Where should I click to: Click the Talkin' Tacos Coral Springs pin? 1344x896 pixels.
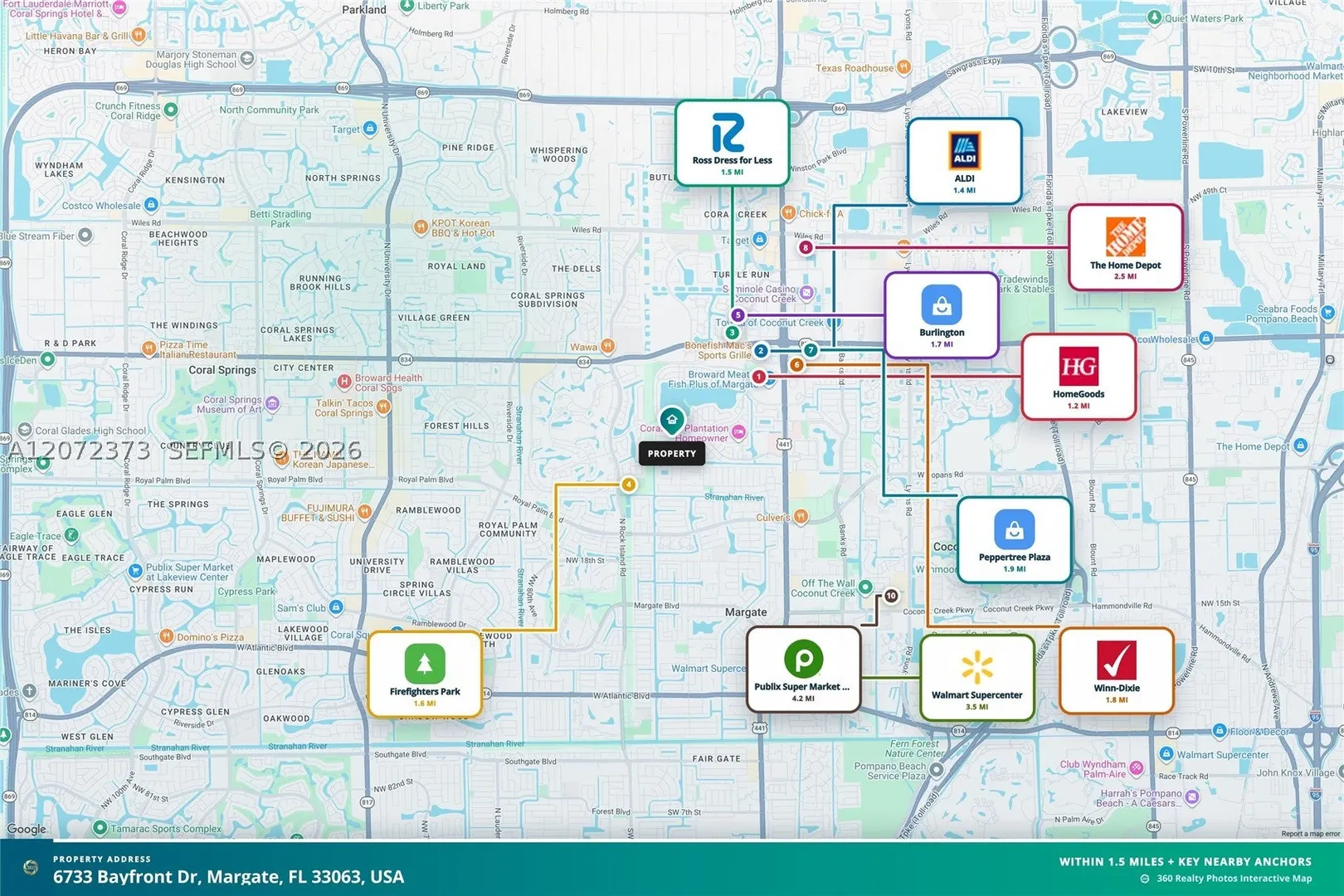click(383, 407)
